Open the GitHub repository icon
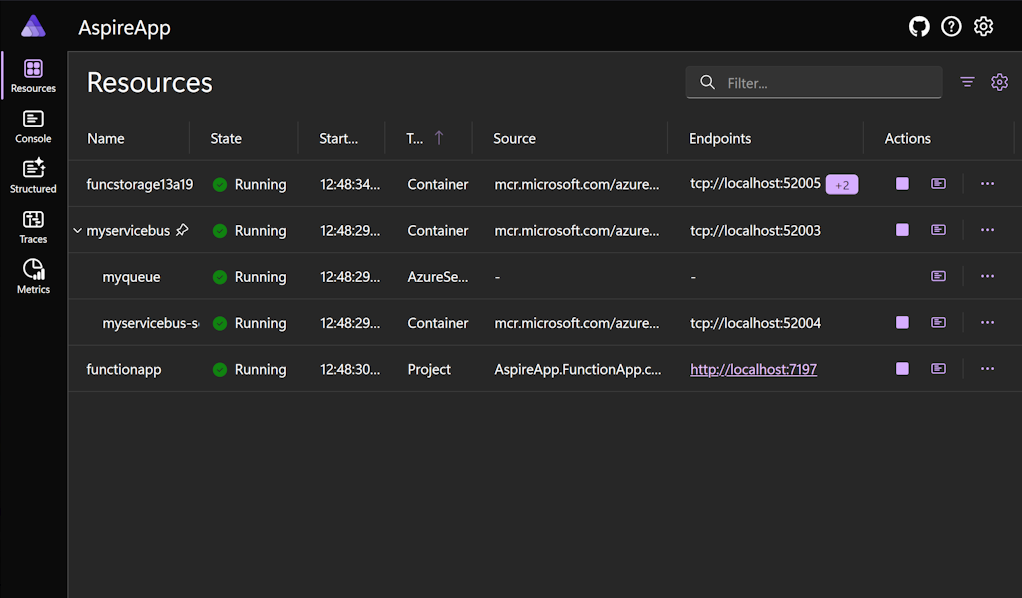This screenshot has height=598, width=1022. click(919, 26)
